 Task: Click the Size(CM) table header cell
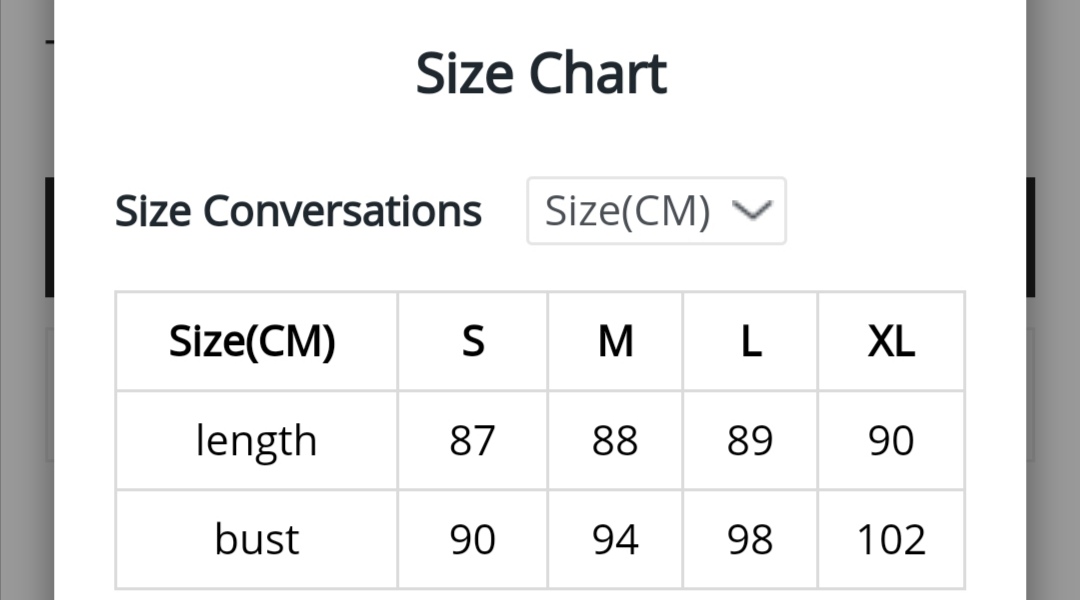point(253,342)
